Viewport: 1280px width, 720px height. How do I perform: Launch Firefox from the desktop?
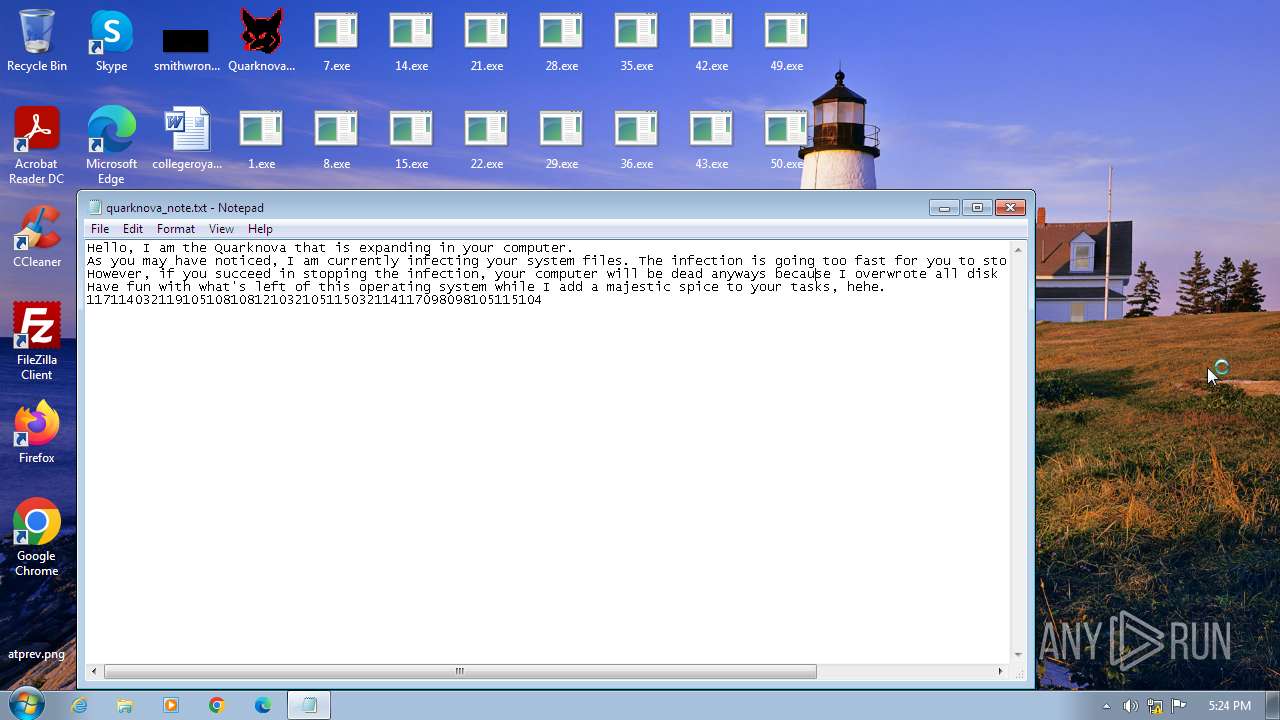pos(37,432)
